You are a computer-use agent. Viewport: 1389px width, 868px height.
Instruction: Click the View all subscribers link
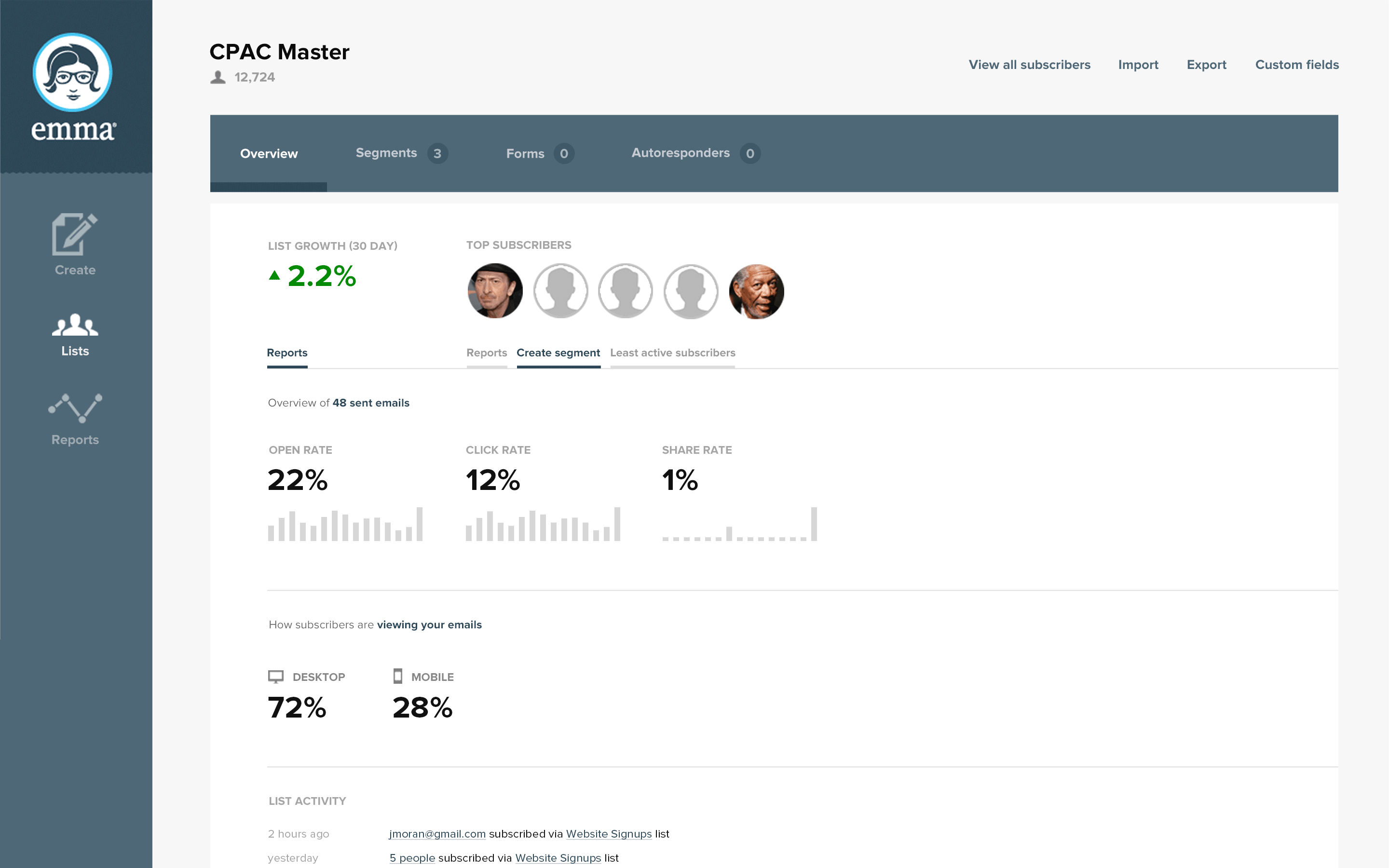(1029, 65)
